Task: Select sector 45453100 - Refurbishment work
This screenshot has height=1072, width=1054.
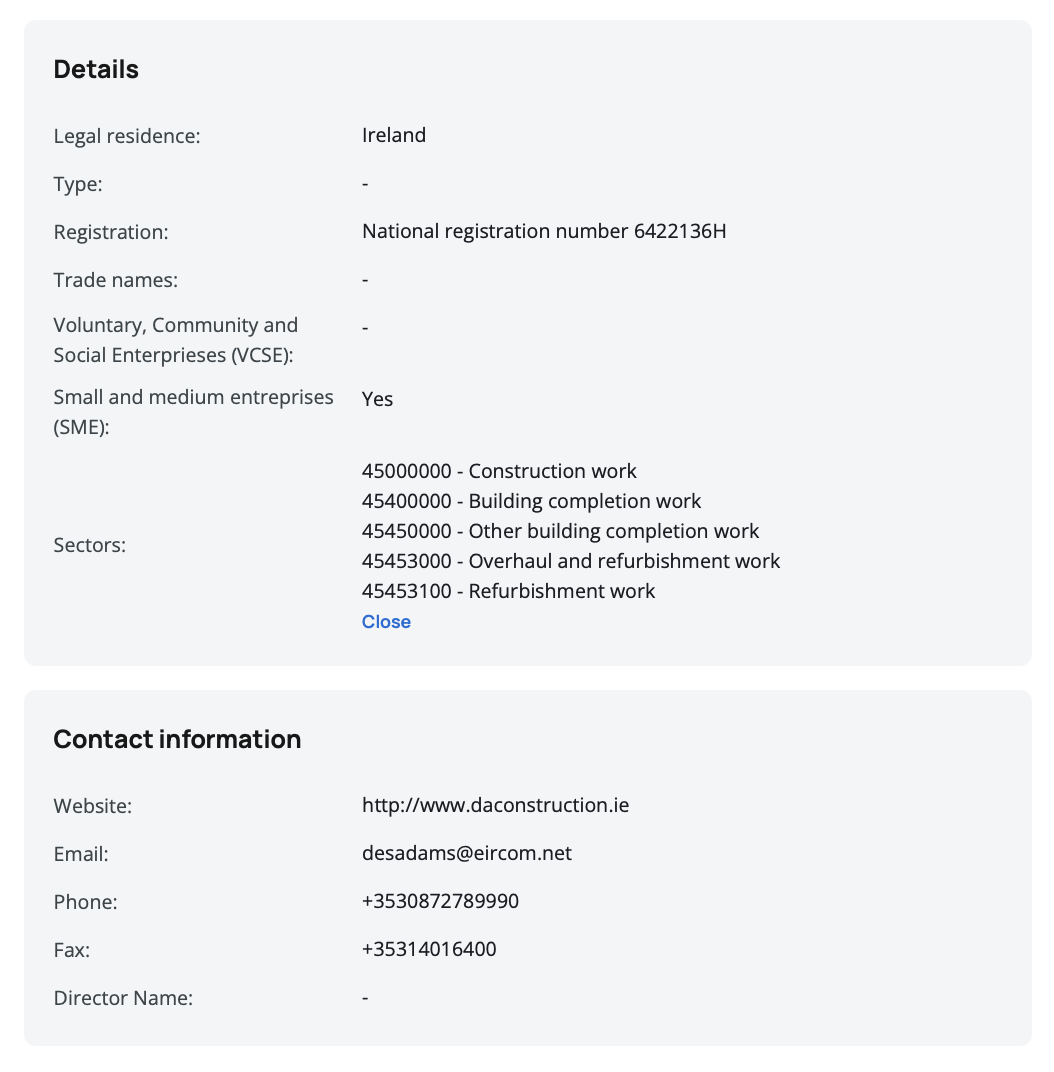Action: 508,591
